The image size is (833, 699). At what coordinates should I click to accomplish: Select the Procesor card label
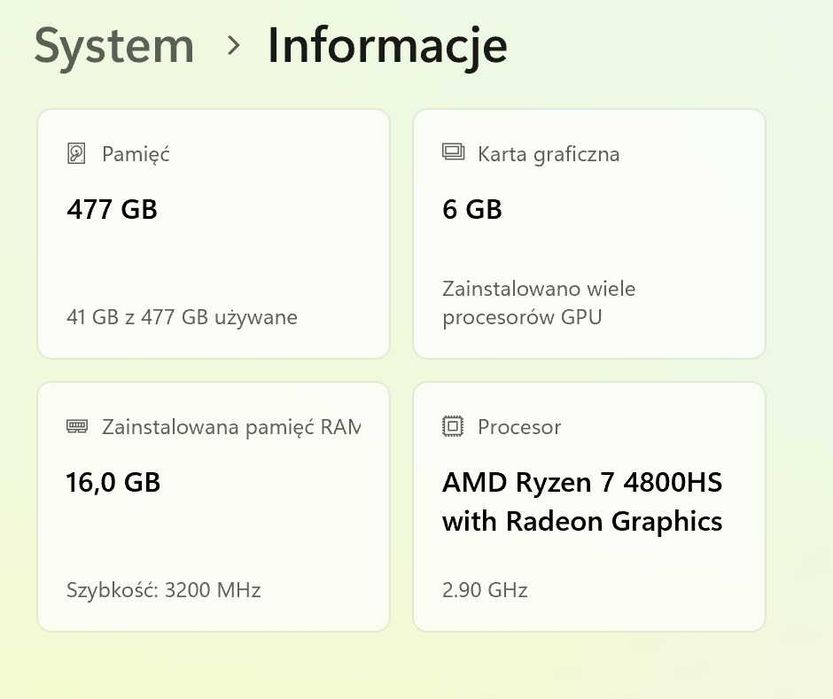point(519,427)
